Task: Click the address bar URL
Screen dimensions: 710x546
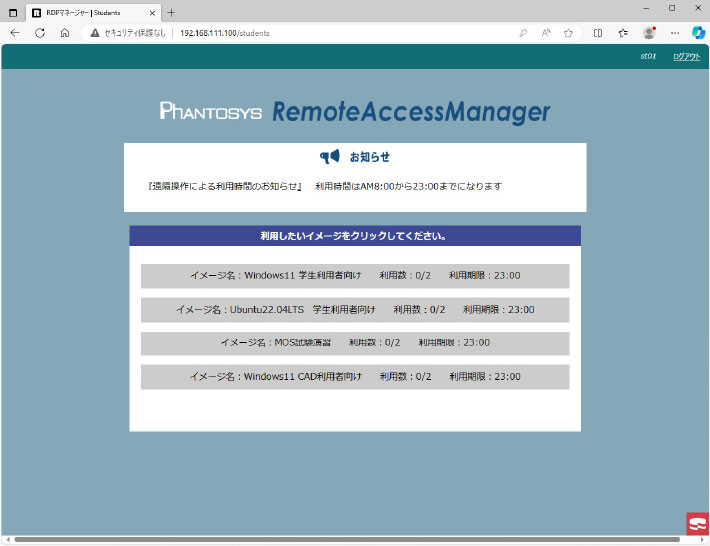Action: pyautogui.click(x=225, y=33)
